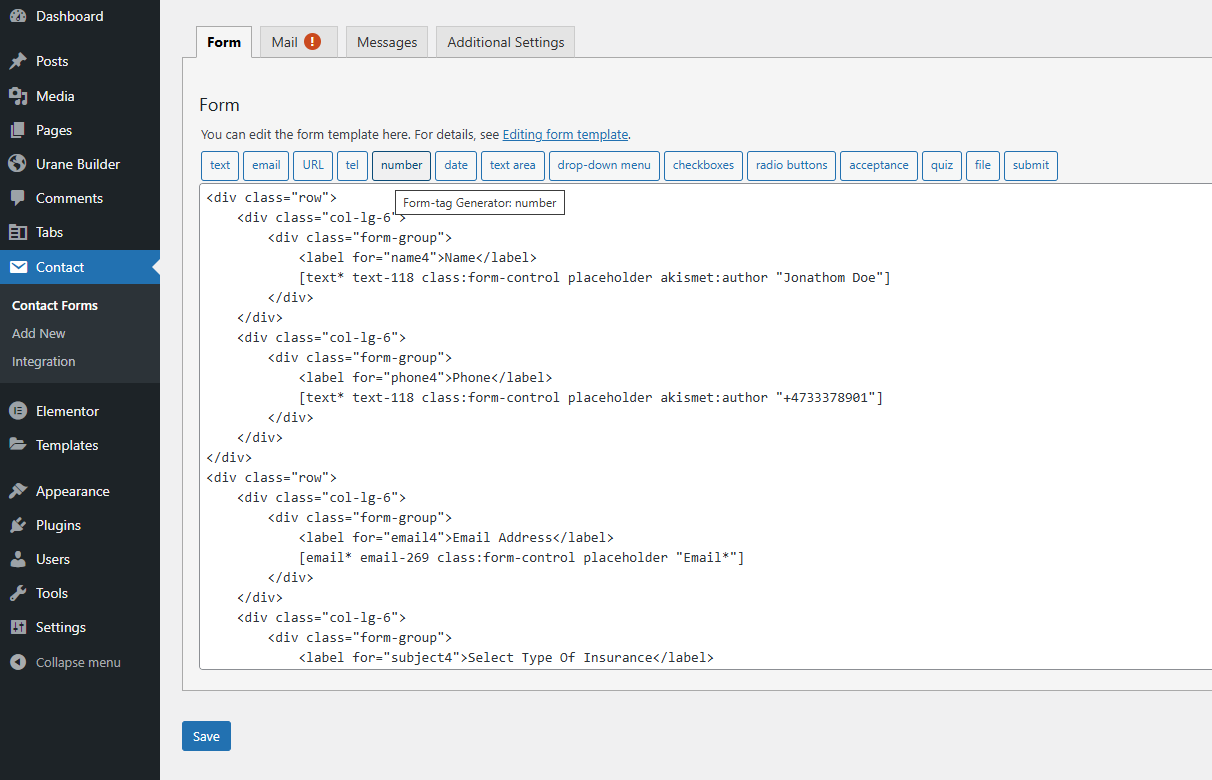Click the Plugins plug icon
Viewport: 1212px width, 780px height.
[18, 525]
